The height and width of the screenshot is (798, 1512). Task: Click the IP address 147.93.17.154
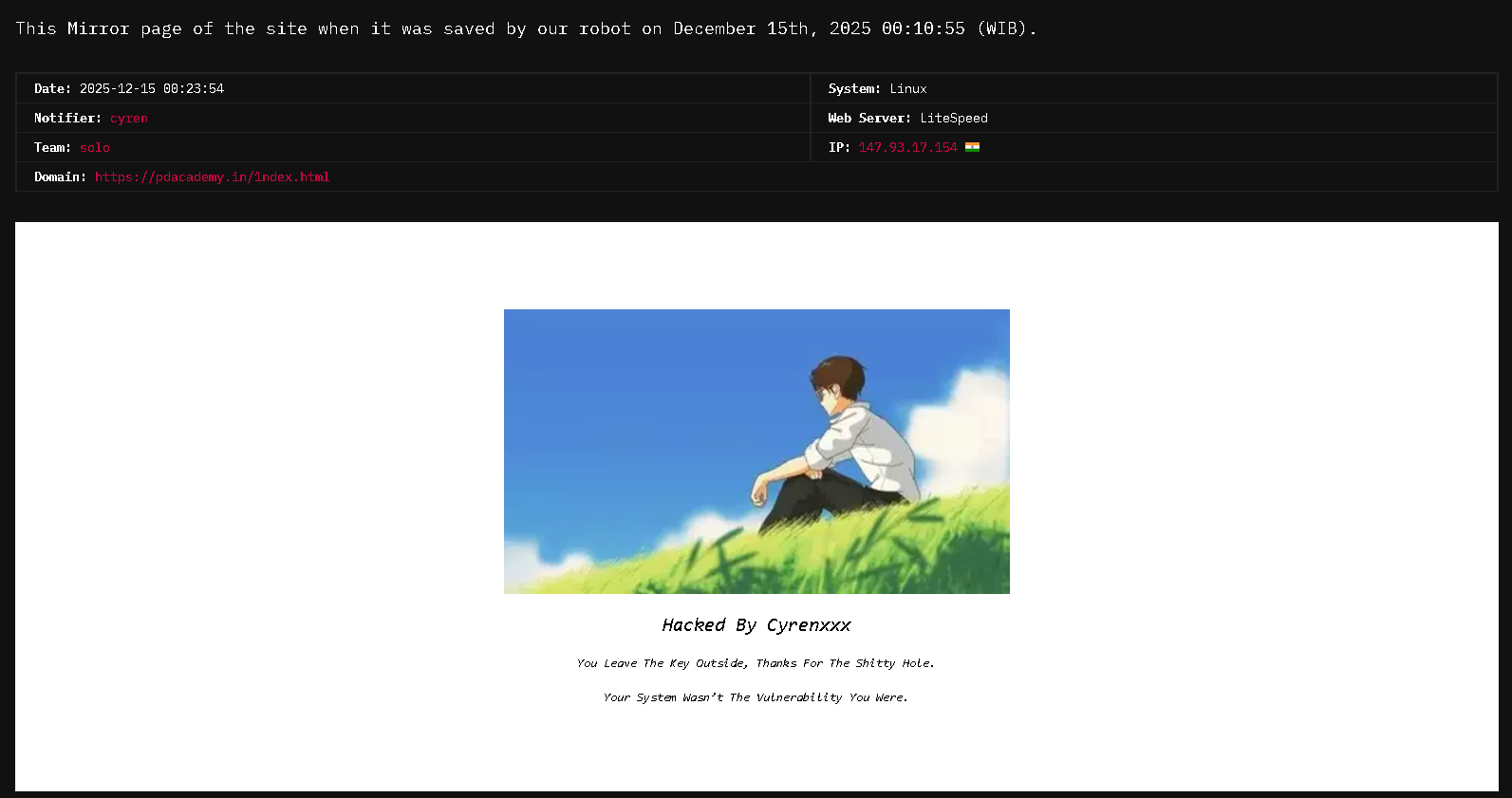pyautogui.click(x=907, y=148)
